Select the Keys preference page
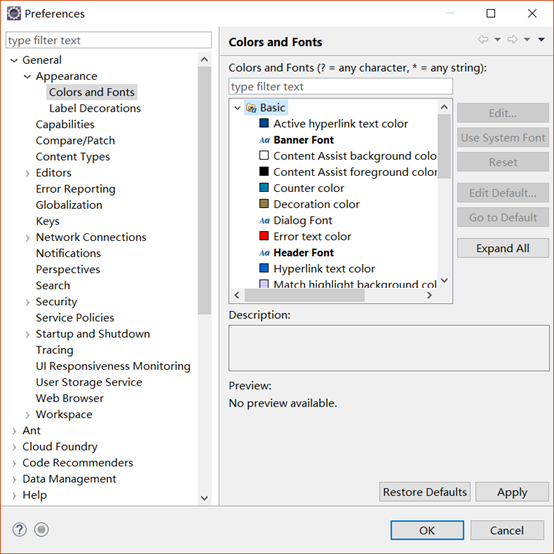 pos(47,221)
